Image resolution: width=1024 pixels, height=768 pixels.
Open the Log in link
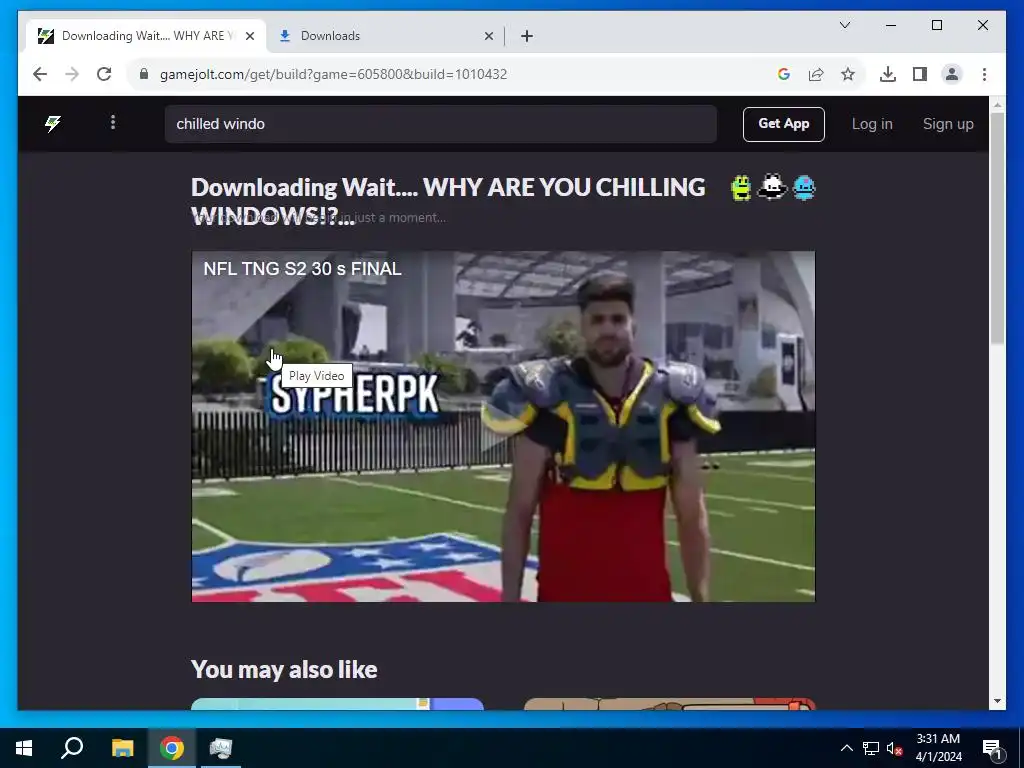click(x=871, y=124)
